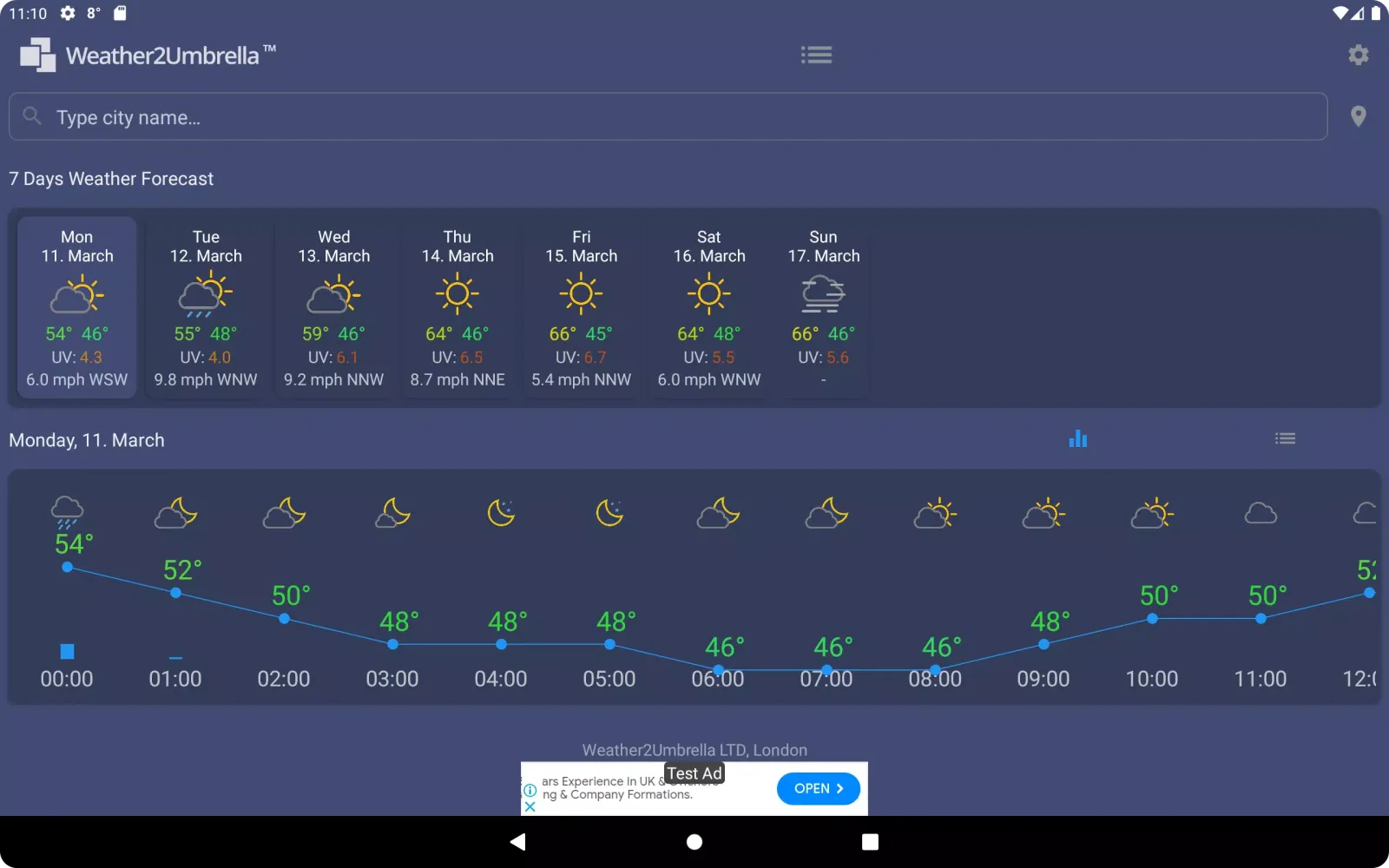Click the search magnifier icon
The height and width of the screenshot is (868, 1389).
[32, 115]
